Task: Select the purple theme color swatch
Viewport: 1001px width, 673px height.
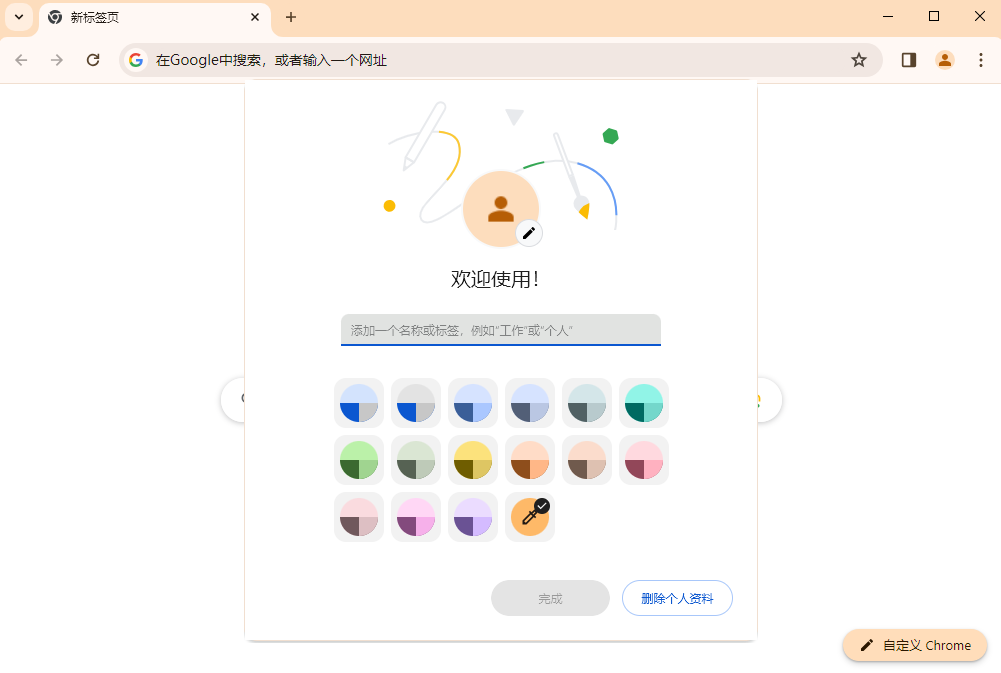Action: pos(473,517)
